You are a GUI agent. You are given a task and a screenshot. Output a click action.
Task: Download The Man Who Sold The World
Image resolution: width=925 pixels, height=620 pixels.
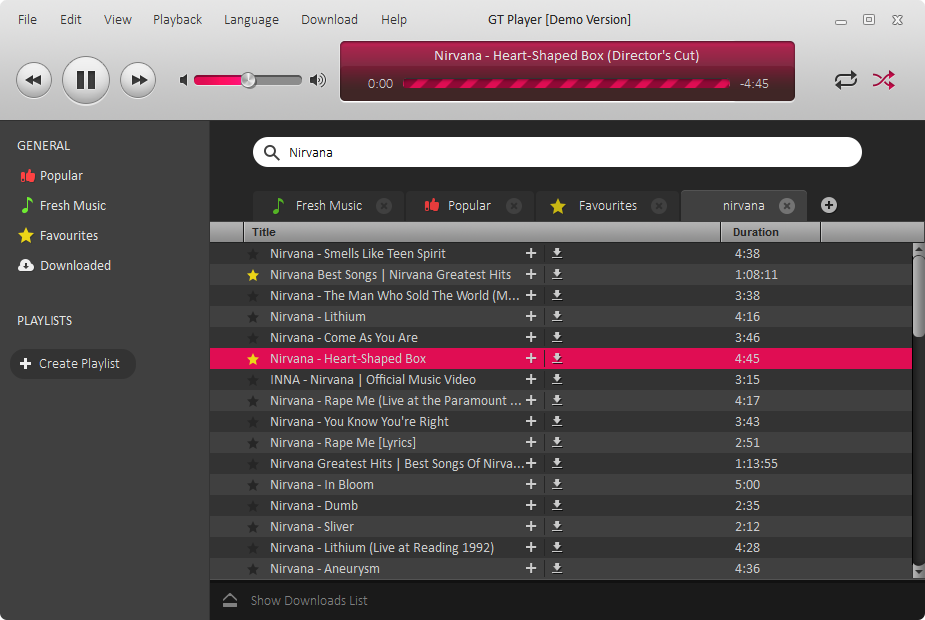click(557, 295)
